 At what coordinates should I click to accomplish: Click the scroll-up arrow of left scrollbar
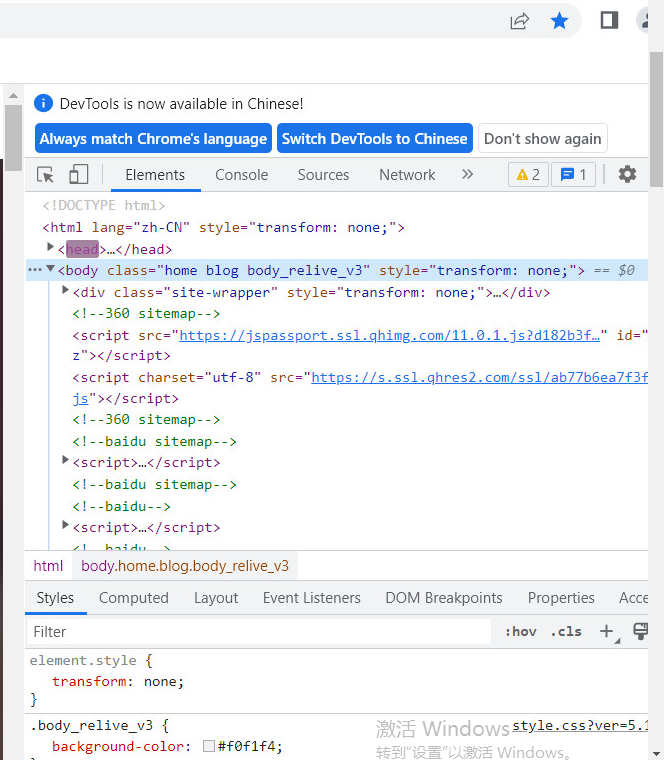14,95
